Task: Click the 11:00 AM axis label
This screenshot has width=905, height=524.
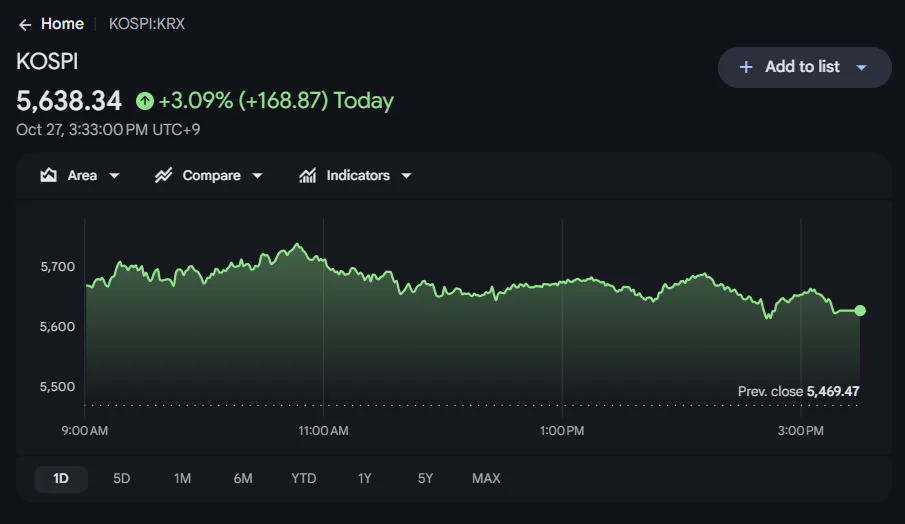Action: click(x=323, y=431)
